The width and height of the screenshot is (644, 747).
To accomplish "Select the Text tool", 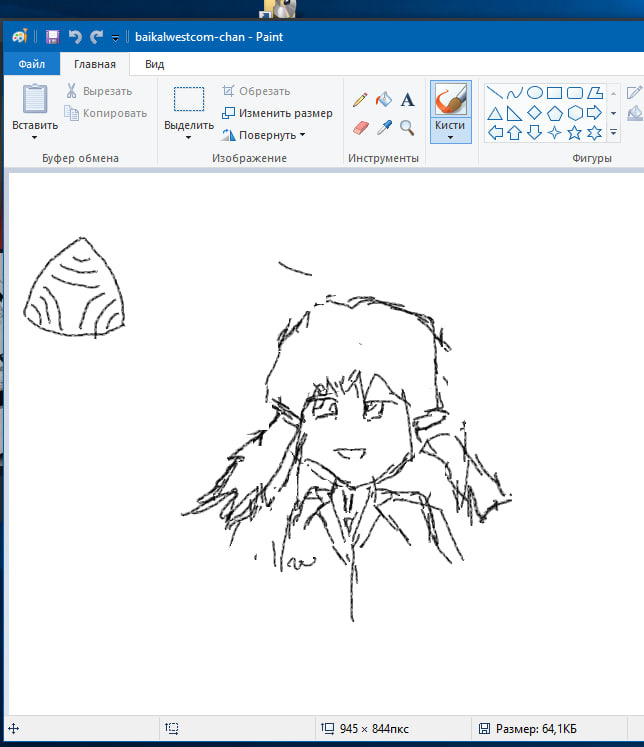I will coord(407,100).
